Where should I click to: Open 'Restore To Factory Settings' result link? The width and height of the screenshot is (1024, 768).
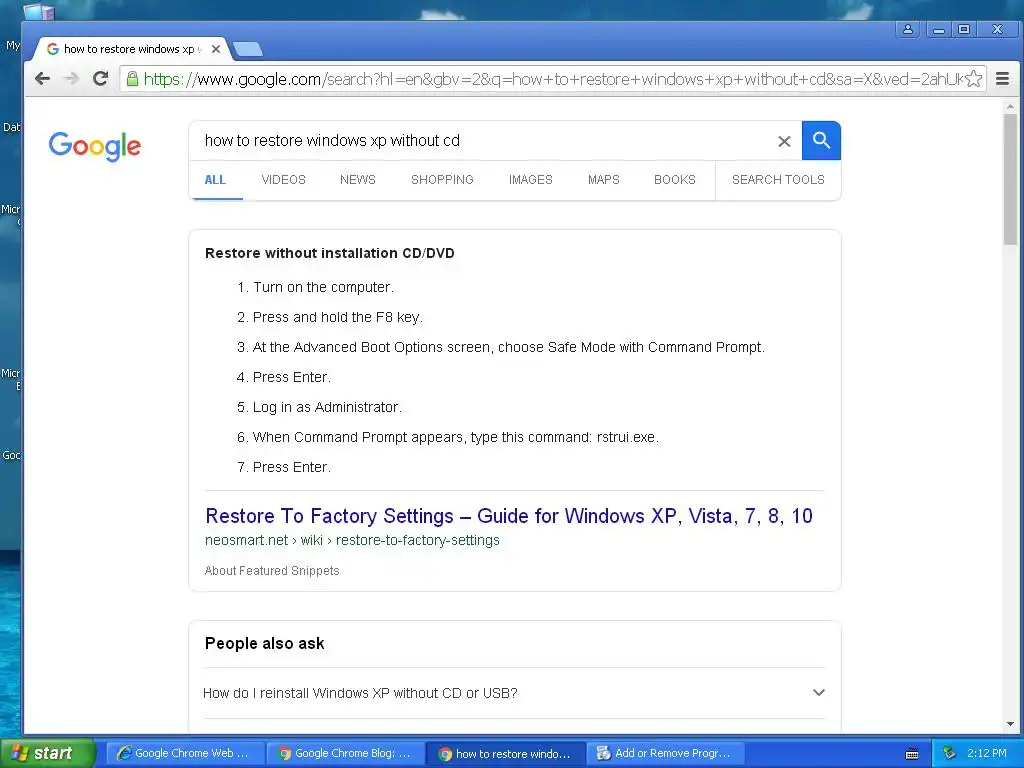509,516
